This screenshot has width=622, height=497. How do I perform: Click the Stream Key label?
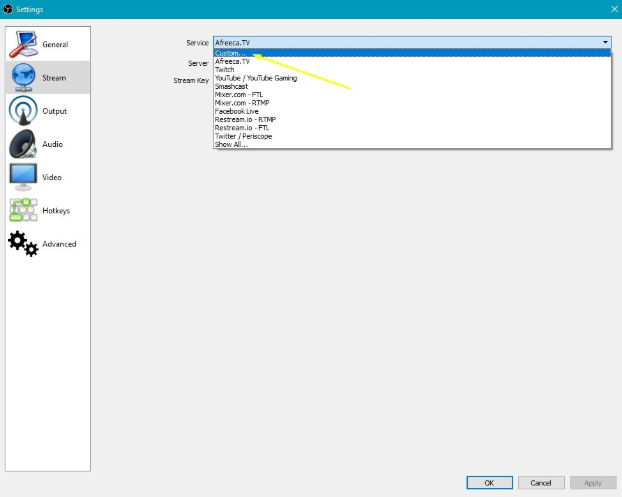191,81
